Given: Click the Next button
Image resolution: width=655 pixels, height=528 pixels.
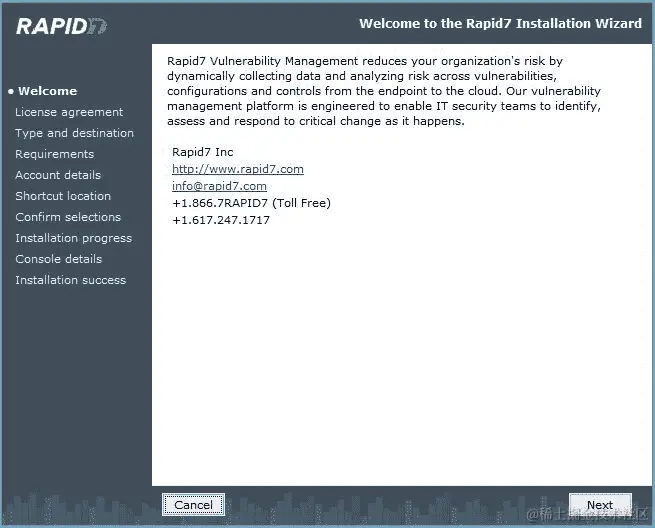Looking at the screenshot, I should [x=600, y=505].
